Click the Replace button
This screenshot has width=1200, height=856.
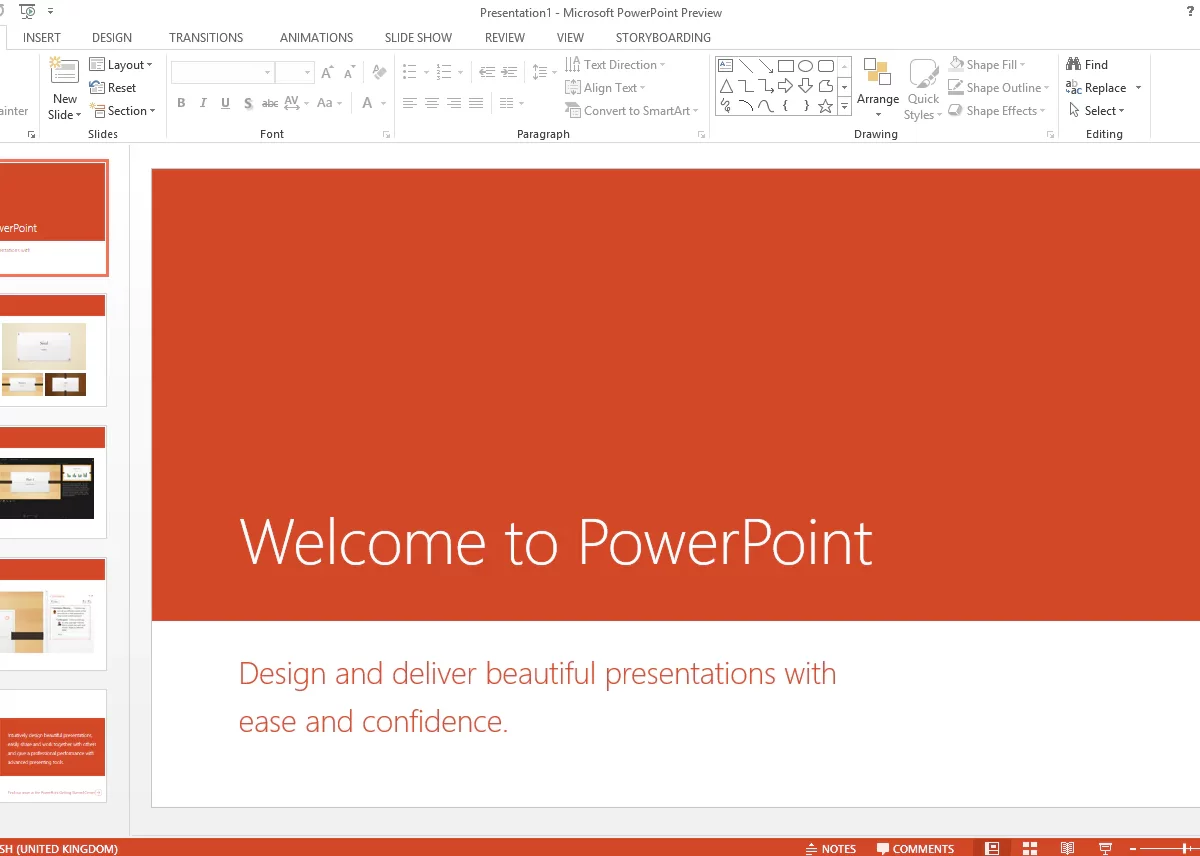pos(1097,88)
